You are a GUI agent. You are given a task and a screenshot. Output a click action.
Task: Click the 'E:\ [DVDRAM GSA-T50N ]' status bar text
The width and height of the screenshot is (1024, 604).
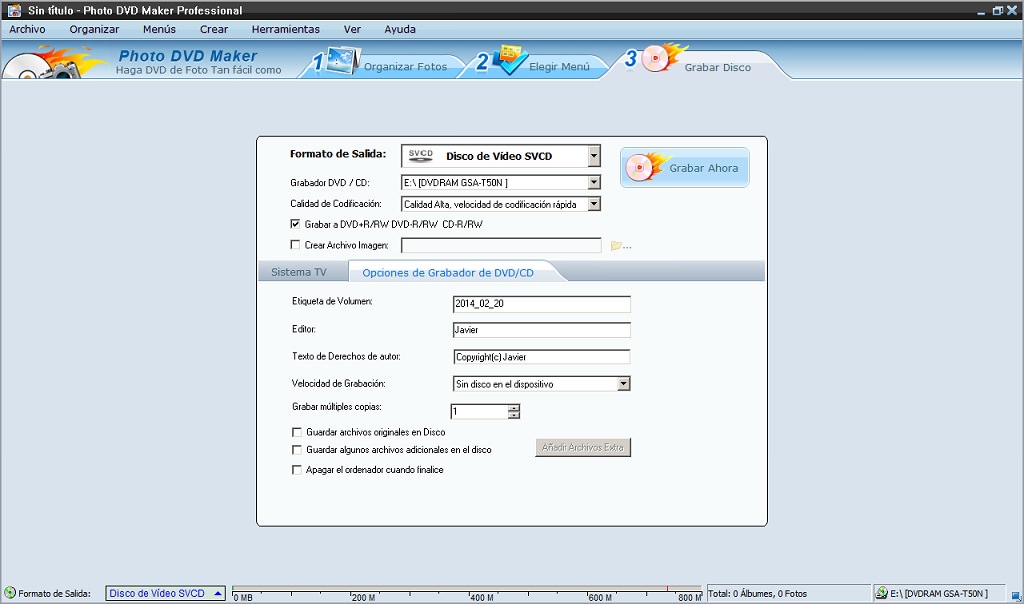pyautogui.click(x=938, y=594)
